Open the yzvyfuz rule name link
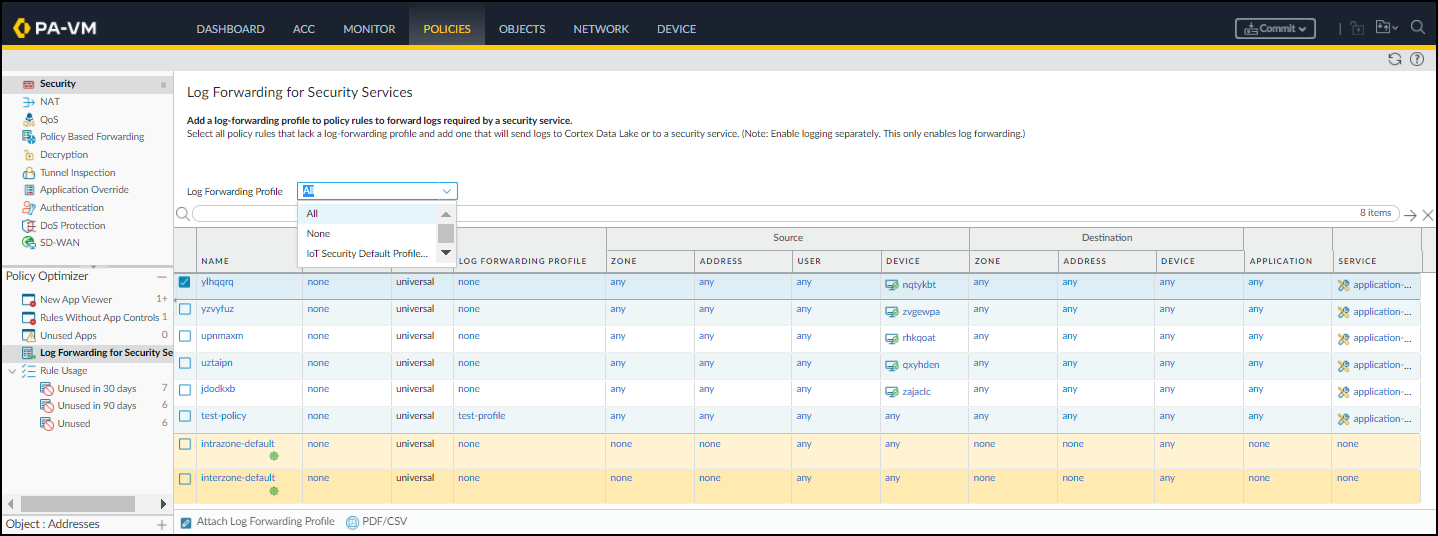 (217, 310)
